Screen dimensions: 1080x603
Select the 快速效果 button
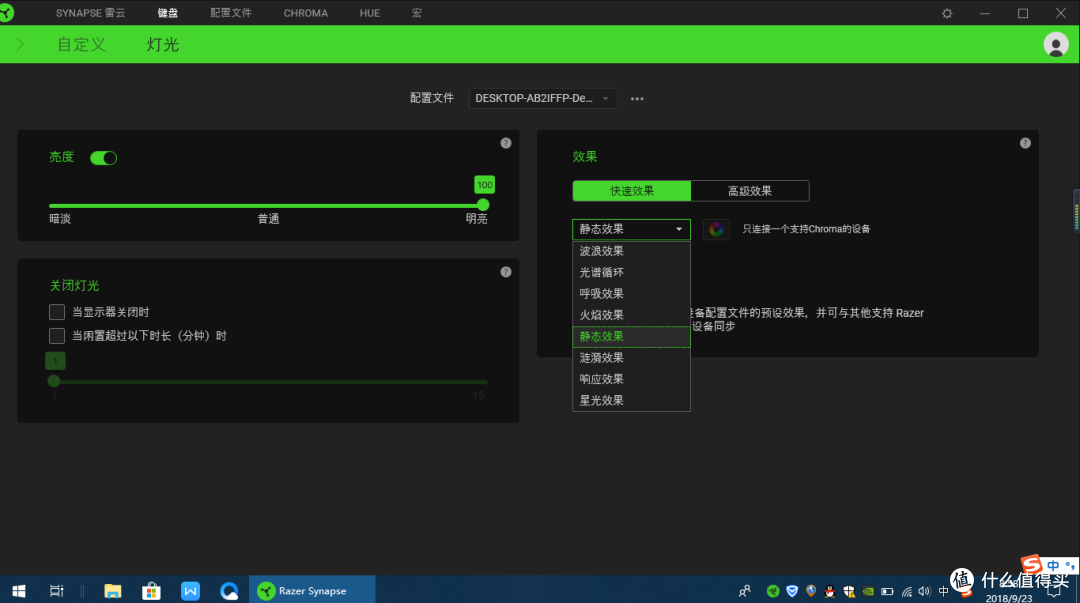(x=632, y=191)
